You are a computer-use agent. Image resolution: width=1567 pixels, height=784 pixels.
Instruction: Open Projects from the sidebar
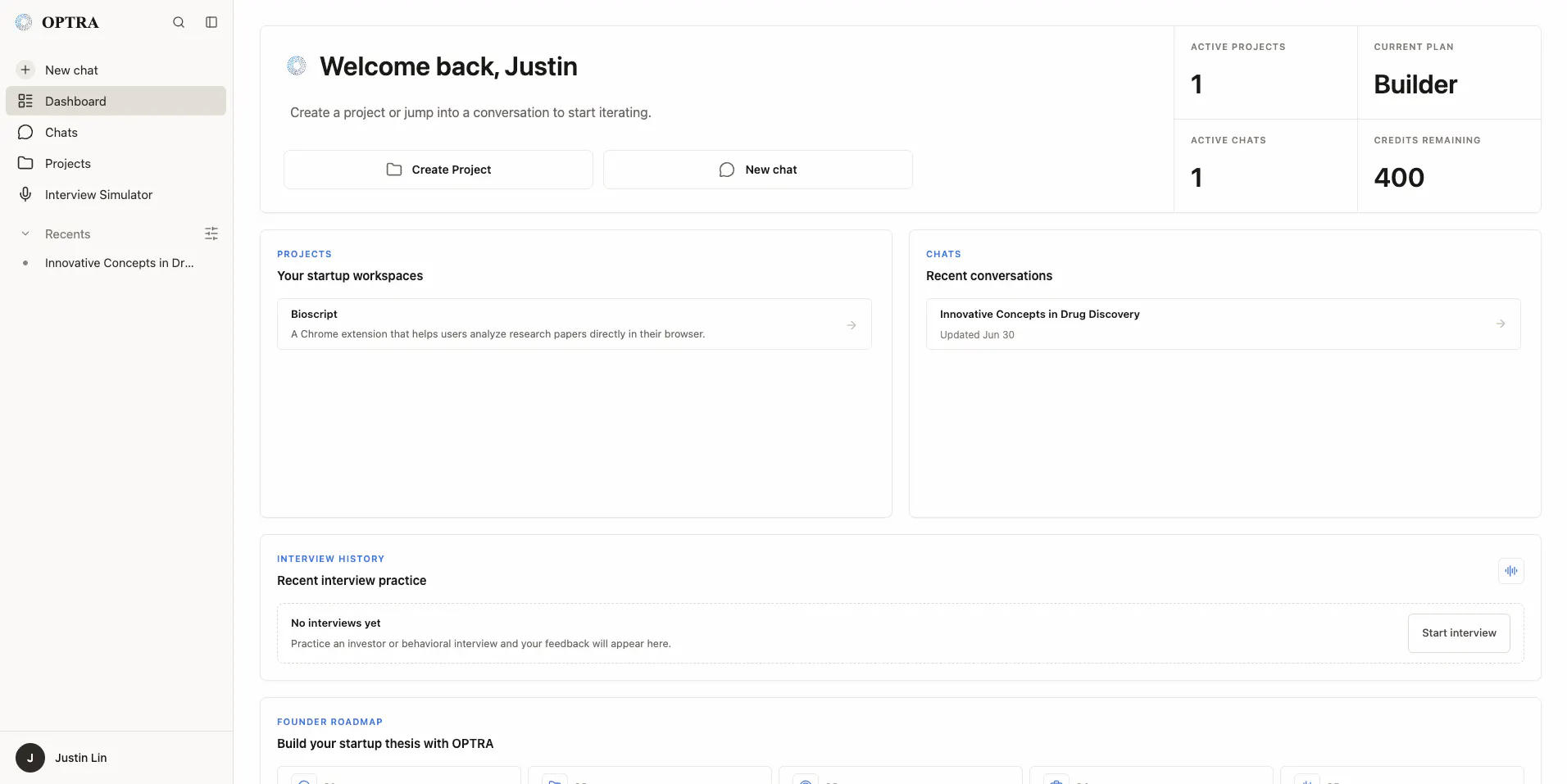(116, 164)
